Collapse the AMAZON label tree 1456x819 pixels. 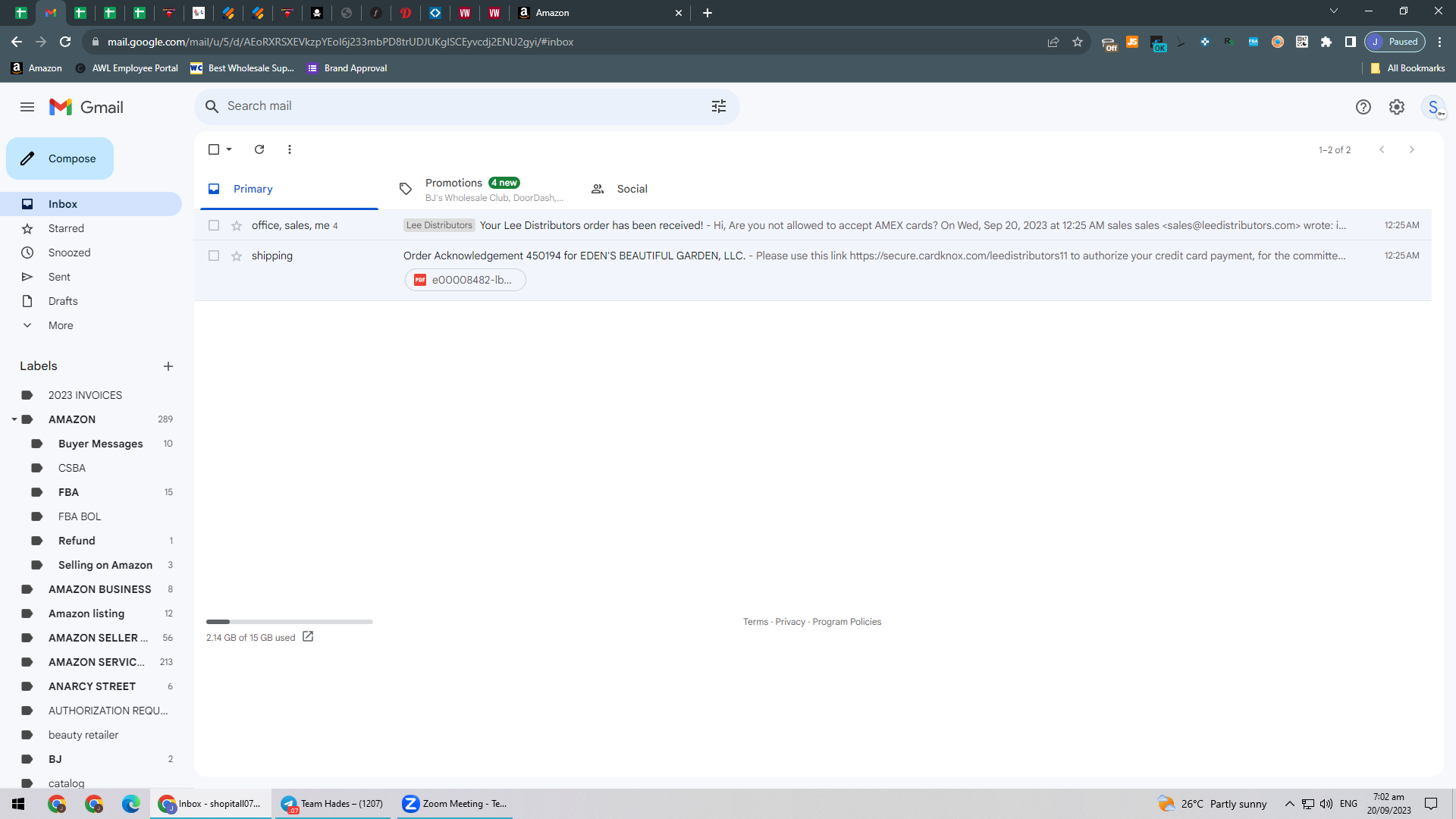tap(14, 419)
